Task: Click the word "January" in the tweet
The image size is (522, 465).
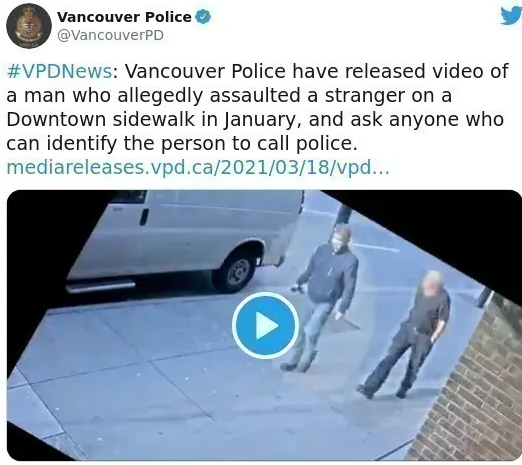Action: 259,120
